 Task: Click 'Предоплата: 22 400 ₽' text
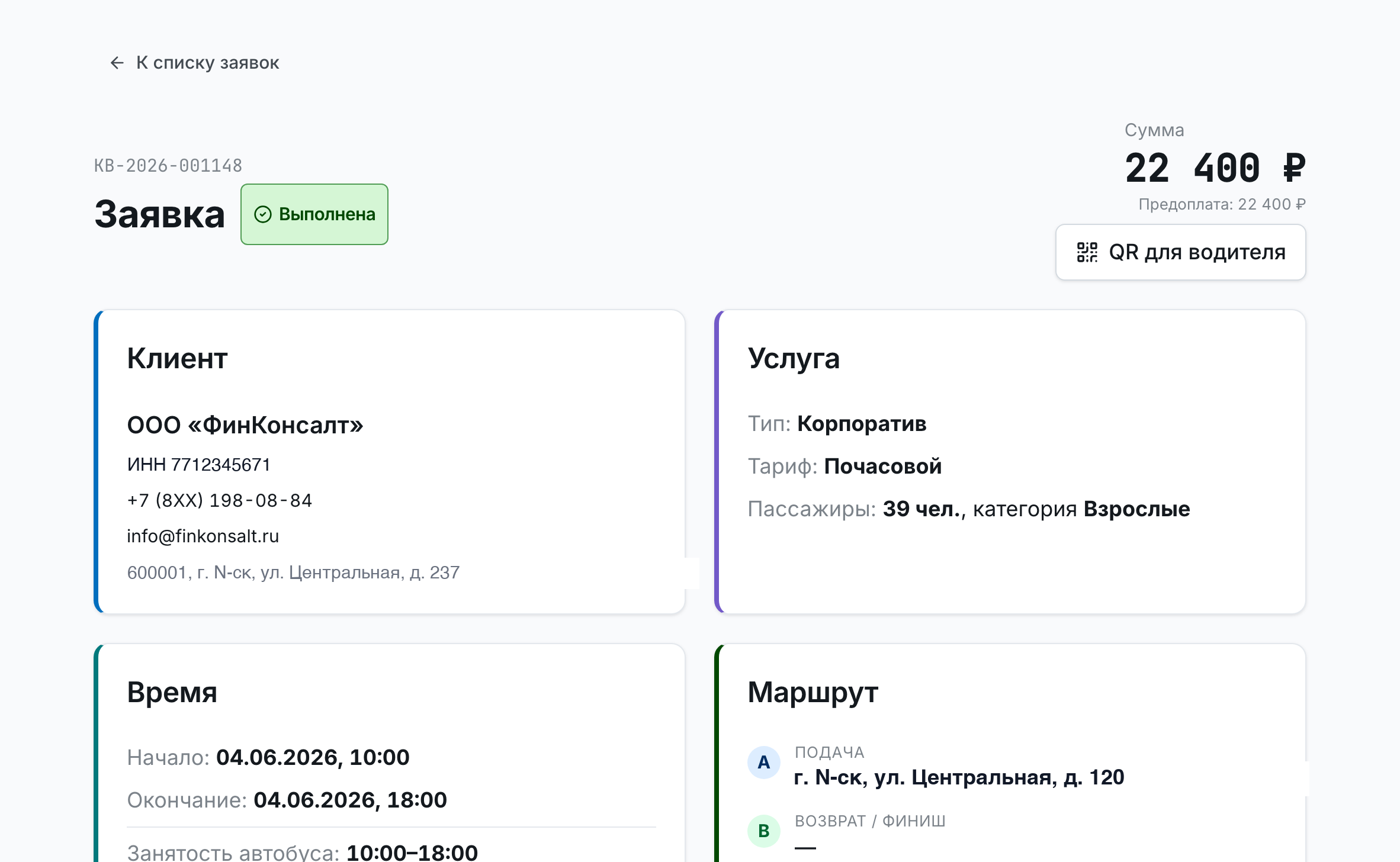point(1222,204)
